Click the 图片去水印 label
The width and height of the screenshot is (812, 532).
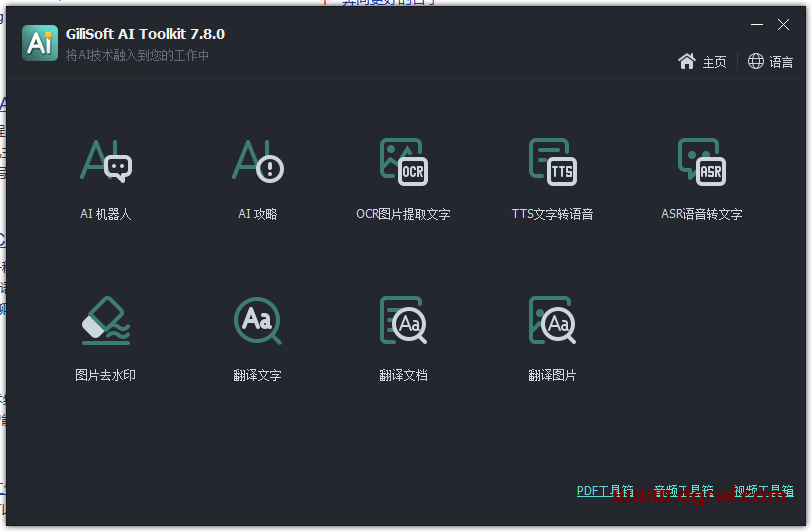pos(106,375)
